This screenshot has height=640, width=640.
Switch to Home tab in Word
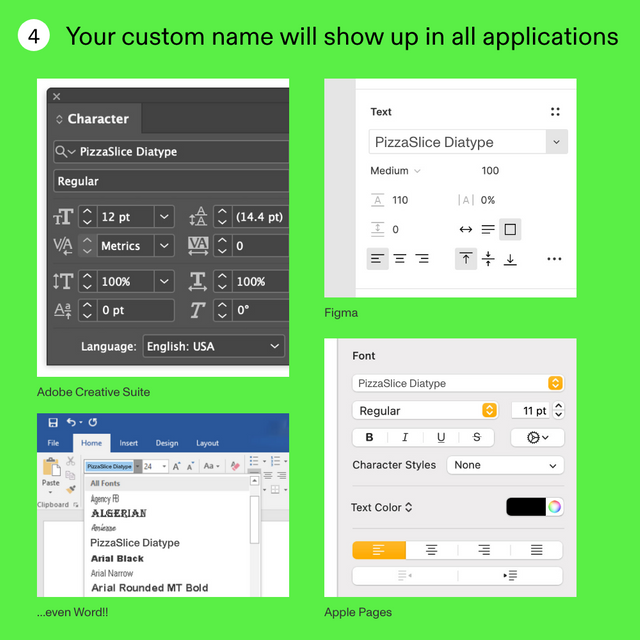click(91, 443)
